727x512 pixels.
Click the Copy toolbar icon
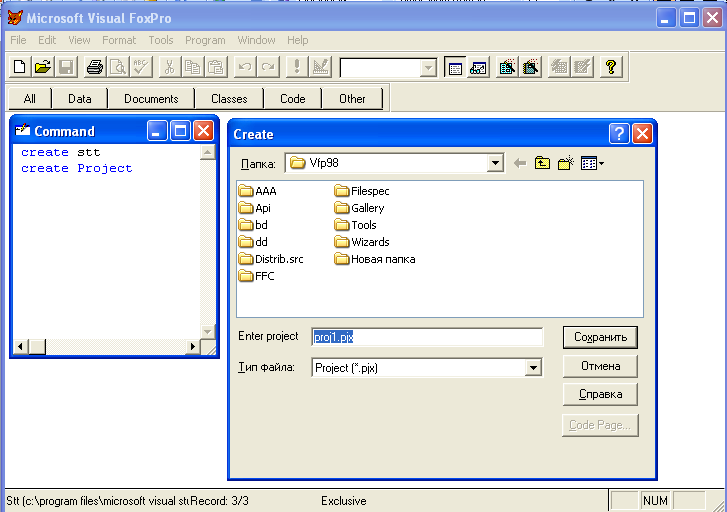(x=192, y=67)
